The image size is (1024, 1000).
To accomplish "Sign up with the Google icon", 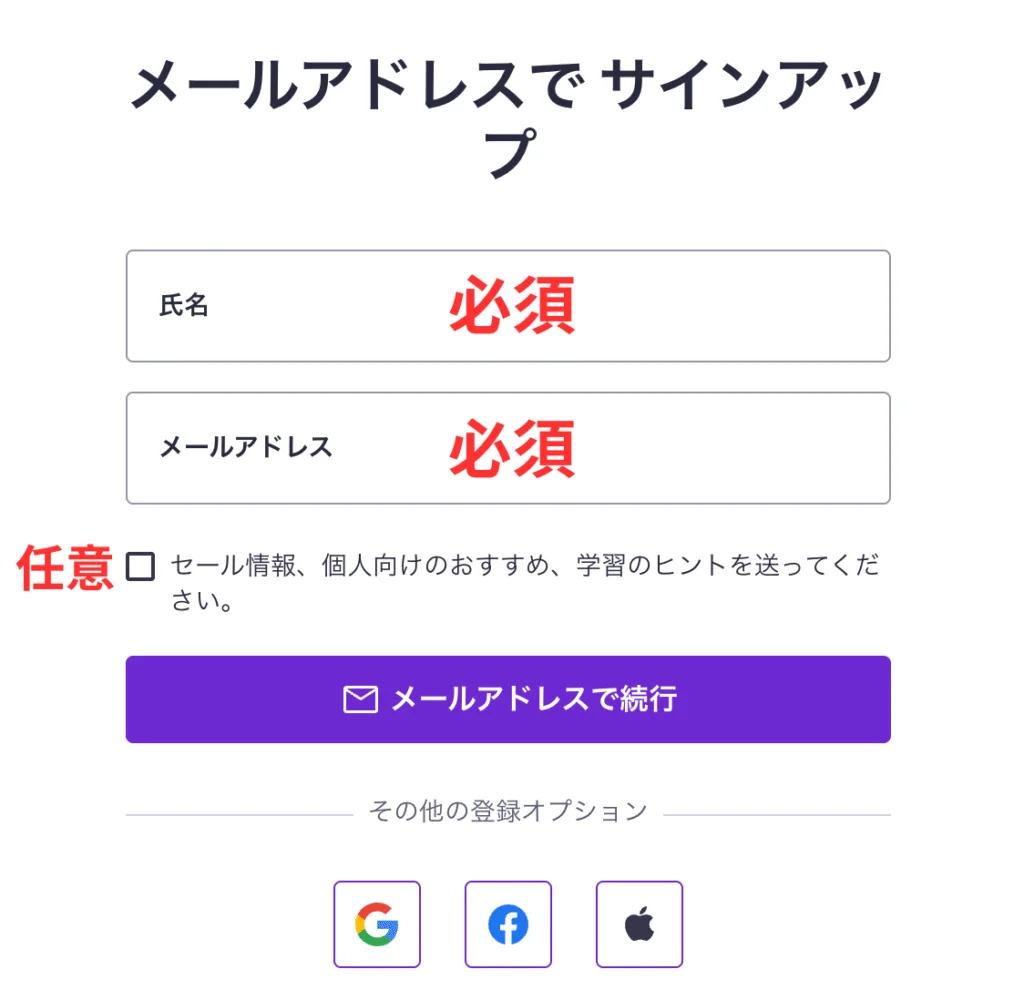I will pyautogui.click(x=377, y=924).
